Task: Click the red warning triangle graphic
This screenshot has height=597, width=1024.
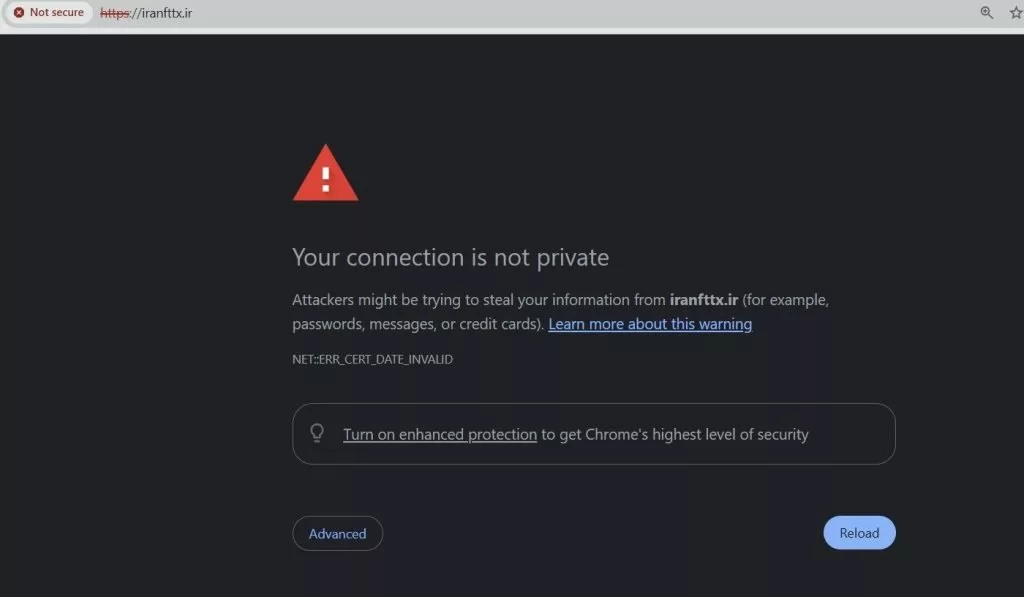Action: click(325, 172)
